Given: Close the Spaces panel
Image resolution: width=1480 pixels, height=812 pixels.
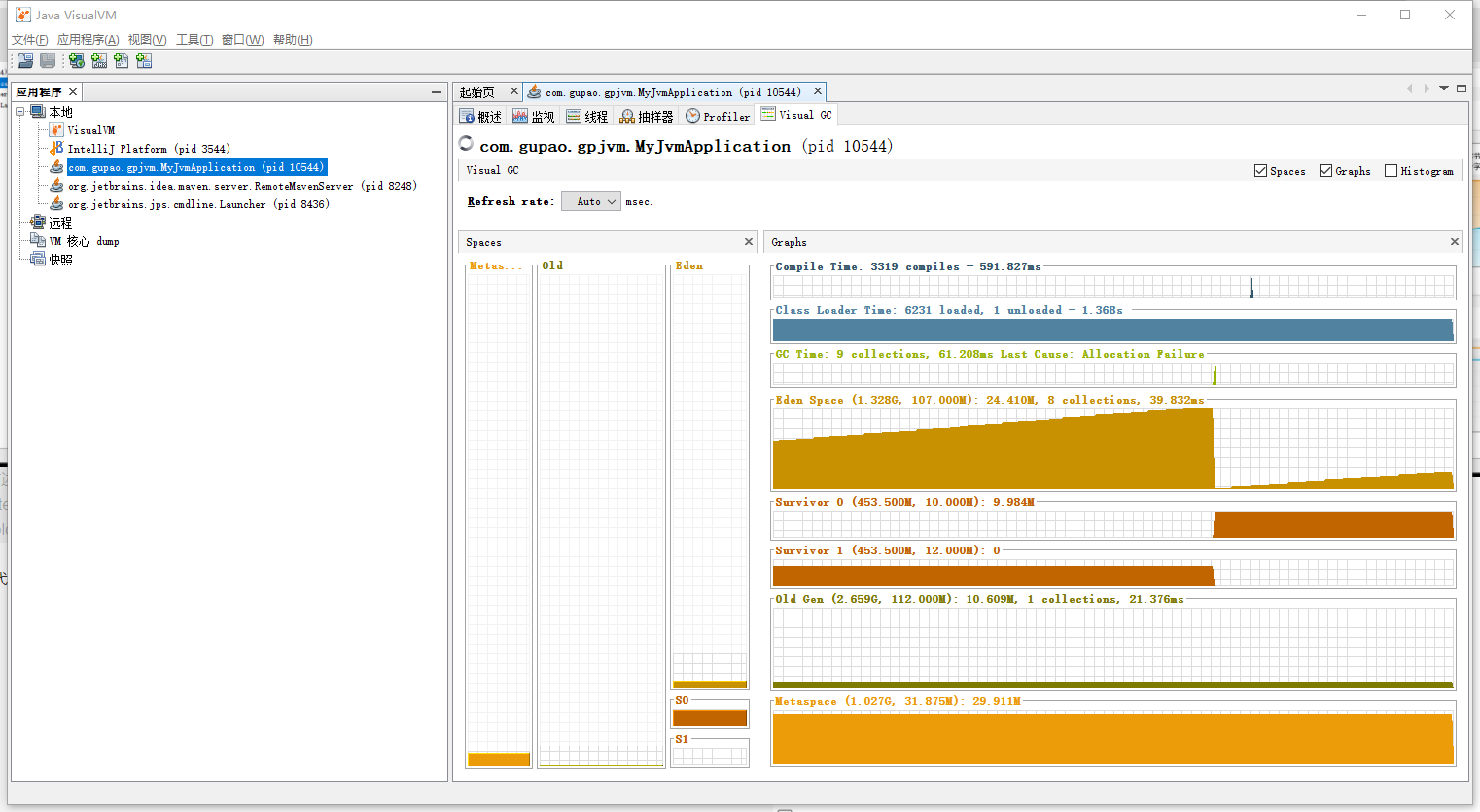Looking at the screenshot, I should tap(749, 241).
